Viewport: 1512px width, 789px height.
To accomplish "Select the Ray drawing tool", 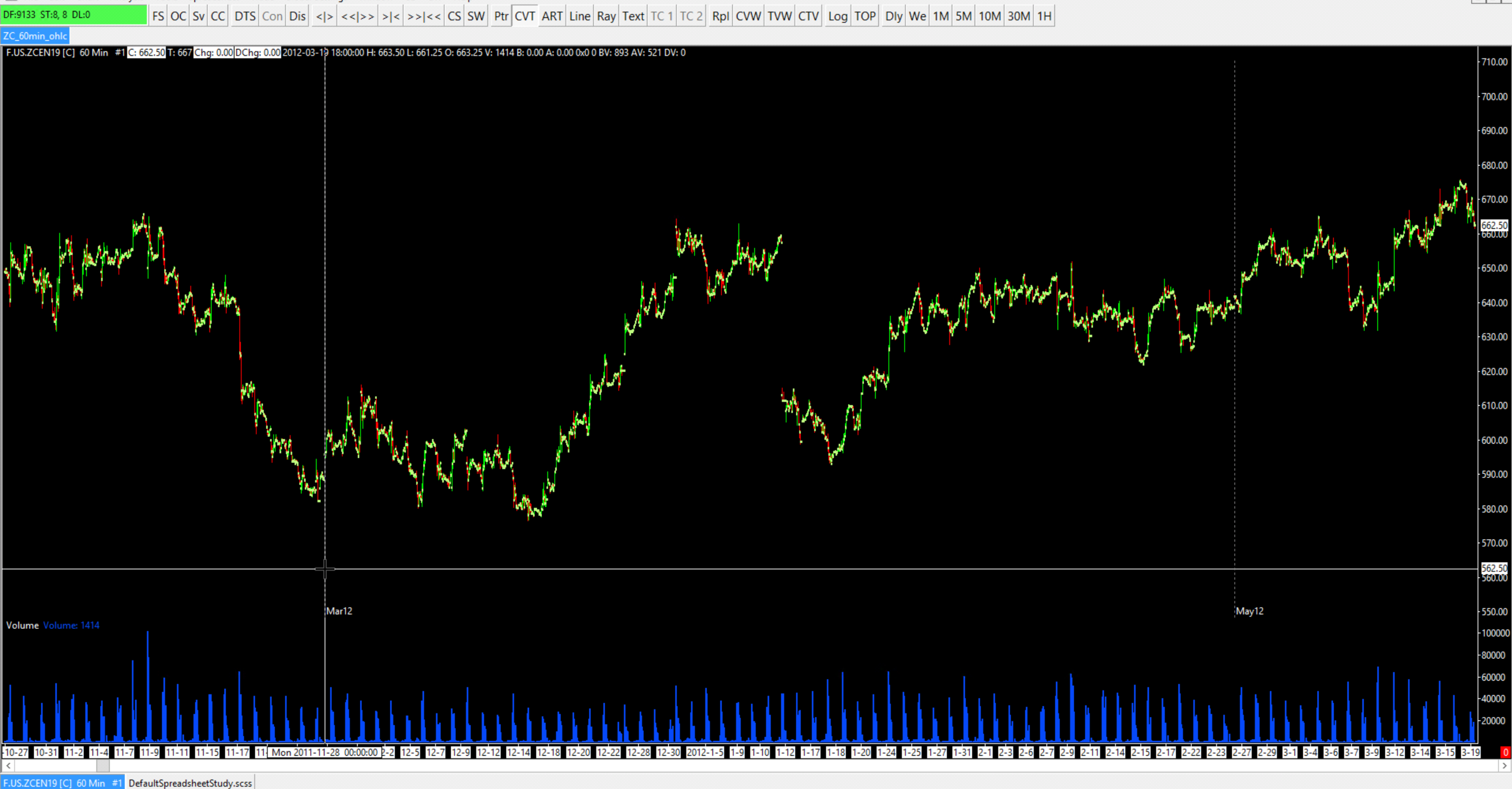I will coord(606,16).
